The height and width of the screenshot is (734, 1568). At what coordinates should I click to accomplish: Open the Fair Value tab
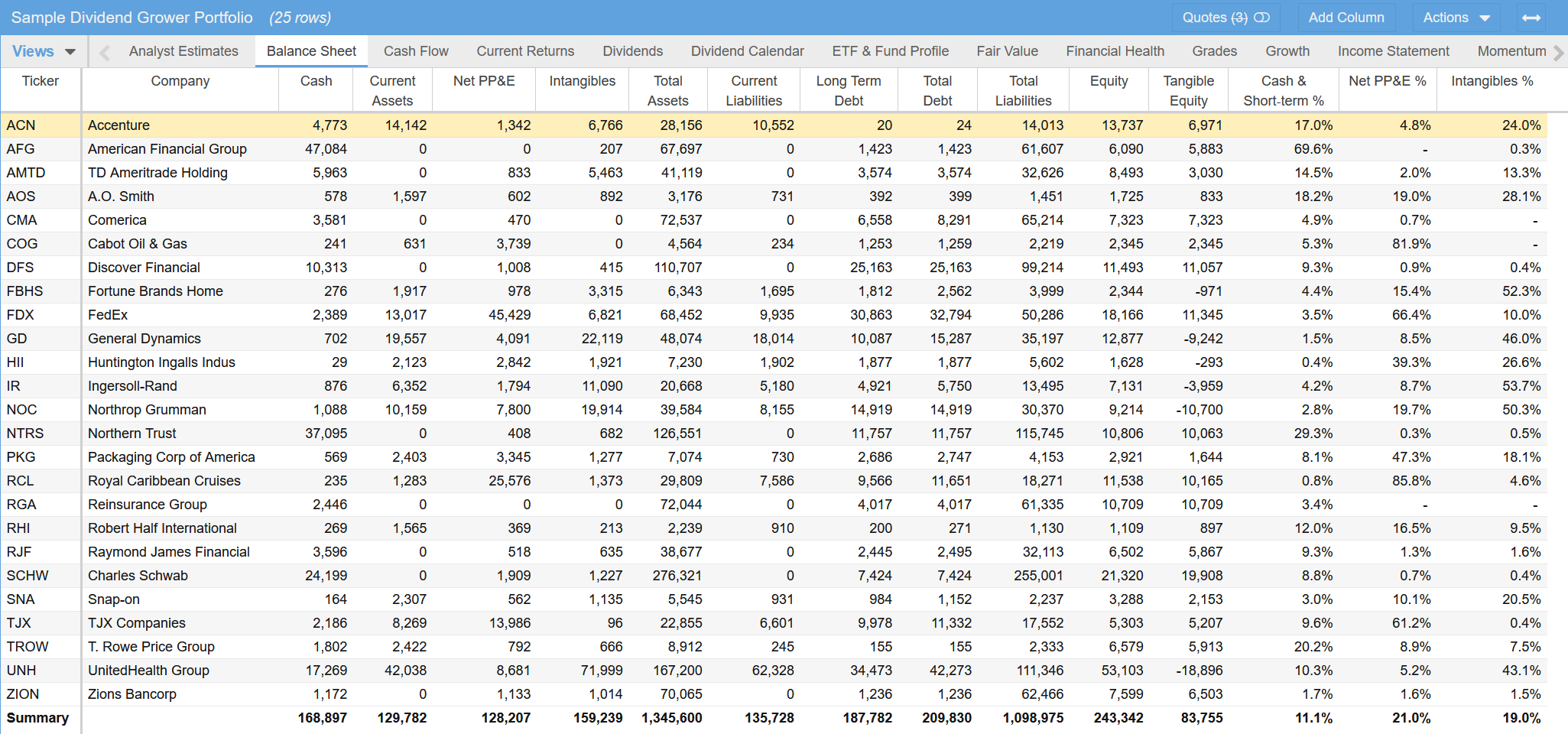pyautogui.click(x=1007, y=51)
